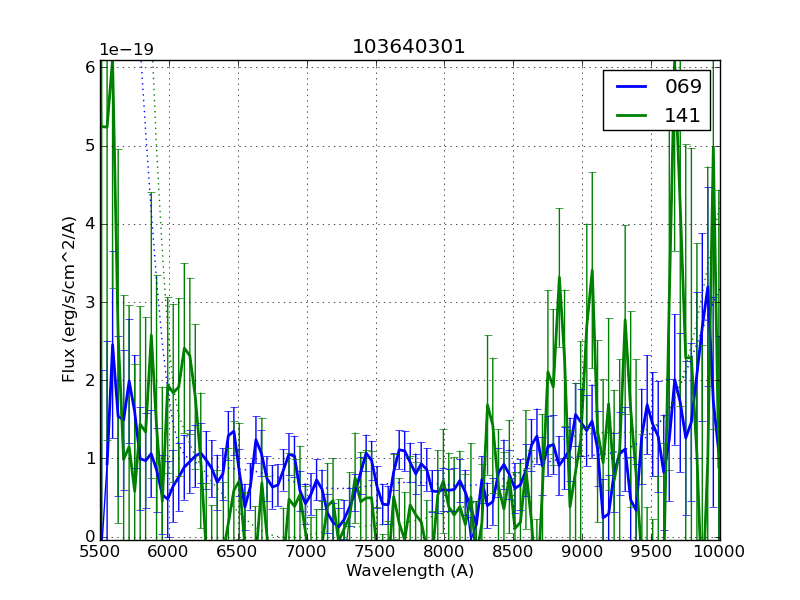The width and height of the screenshot is (800, 600).
Task: Click the 6000 x-axis tick label
Action: click(x=169, y=552)
